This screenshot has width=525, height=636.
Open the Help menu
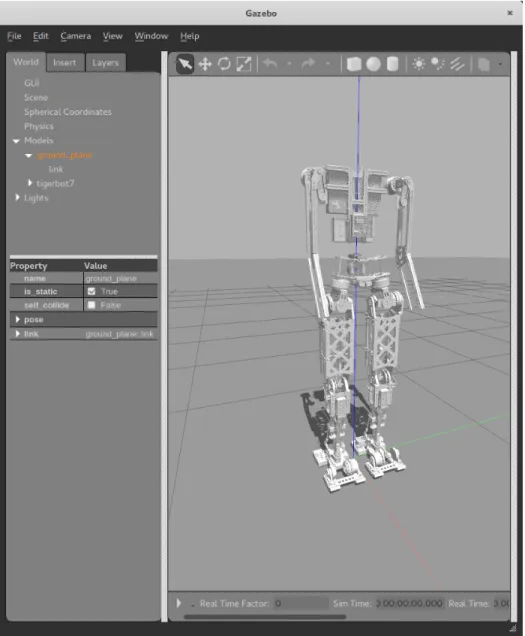189,36
